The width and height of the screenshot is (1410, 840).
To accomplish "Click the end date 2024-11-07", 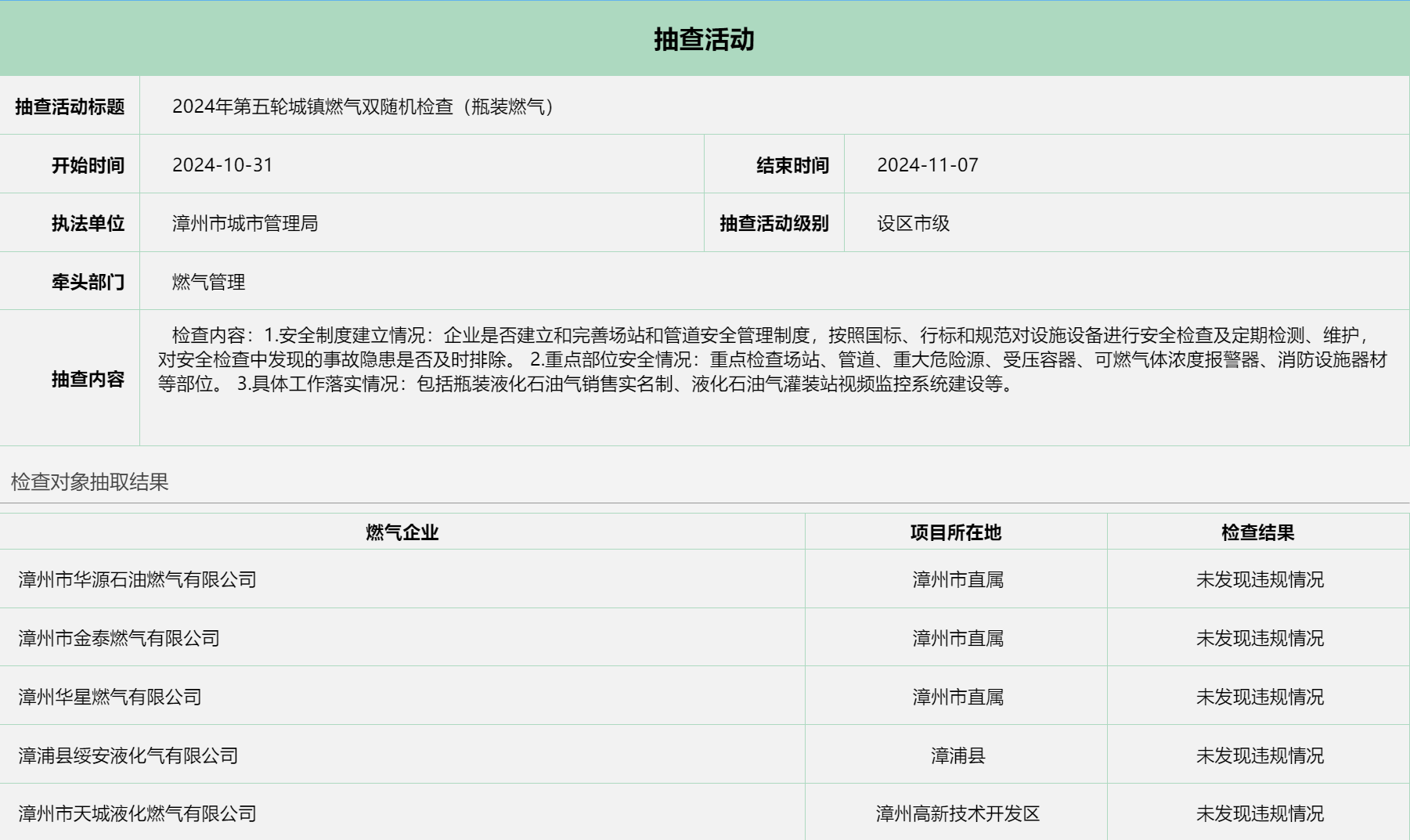I will tap(927, 165).
